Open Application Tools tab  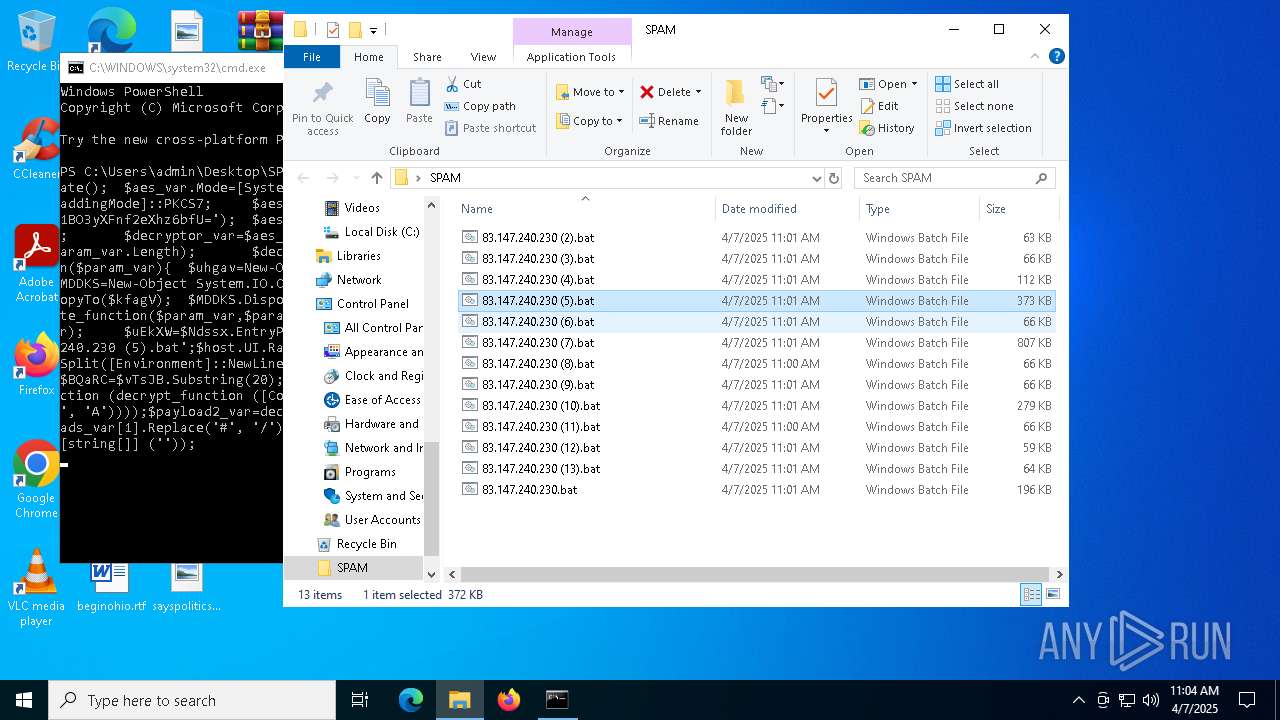click(x=571, y=57)
